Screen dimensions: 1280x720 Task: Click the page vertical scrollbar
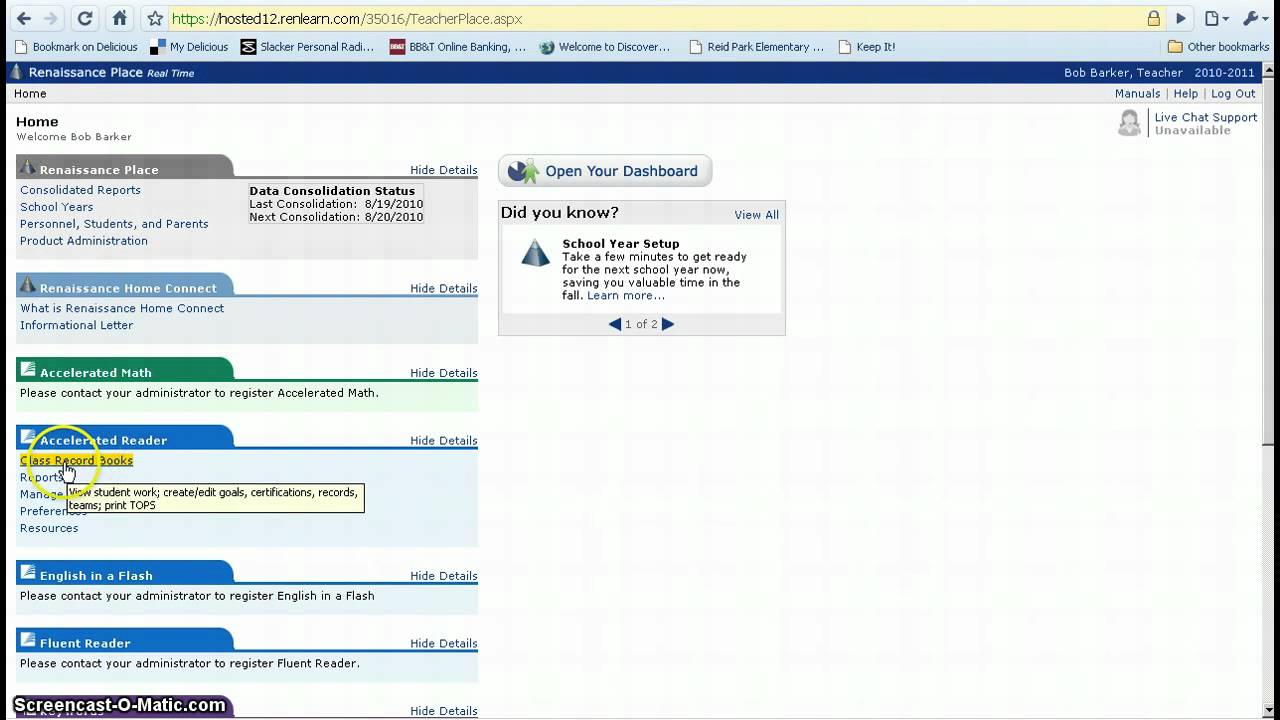coord(1271,260)
